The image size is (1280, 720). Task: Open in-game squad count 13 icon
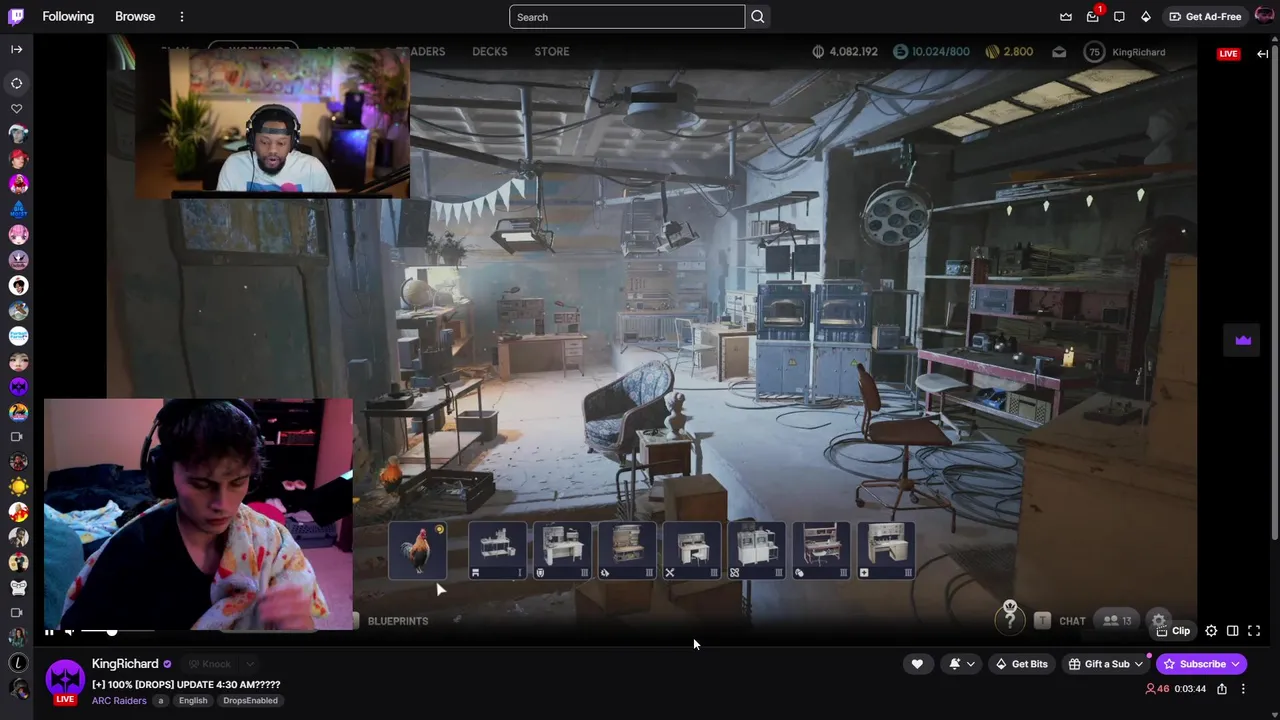click(x=1118, y=621)
